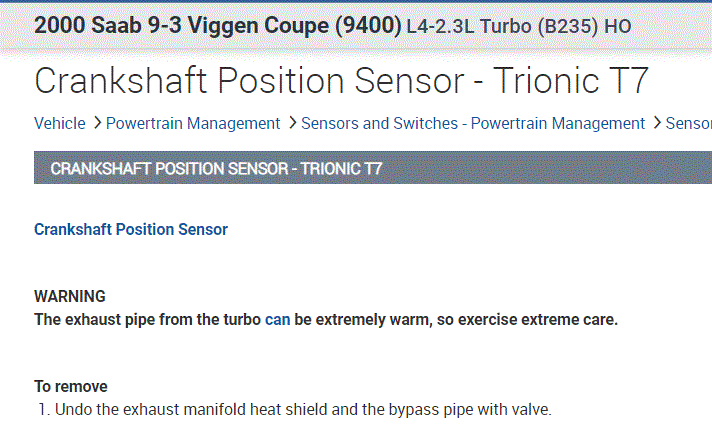The height and width of the screenshot is (435, 712).
Task: Open the blue Crankshaft Position Sensor link
Action: (131, 230)
